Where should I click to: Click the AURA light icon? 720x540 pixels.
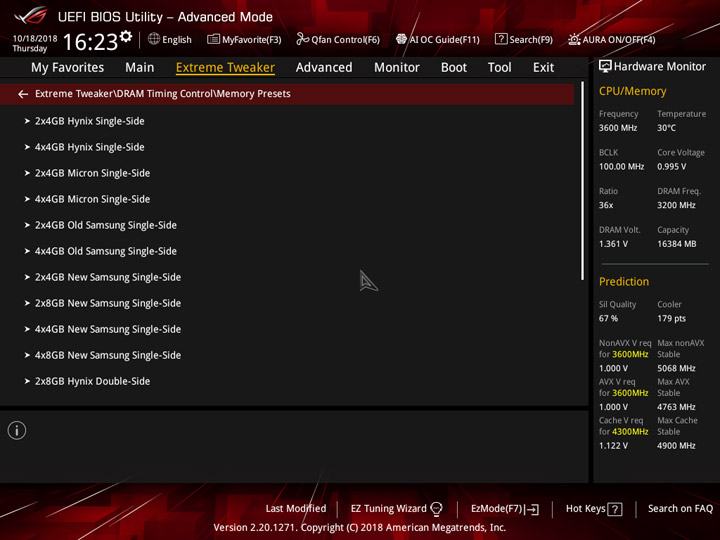(x=574, y=39)
